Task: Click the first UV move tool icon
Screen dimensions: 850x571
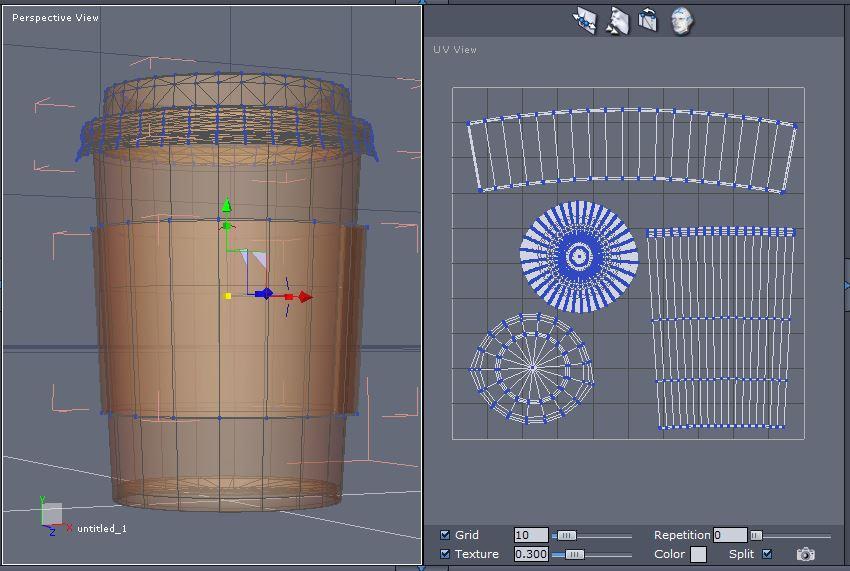Action: coord(585,21)
